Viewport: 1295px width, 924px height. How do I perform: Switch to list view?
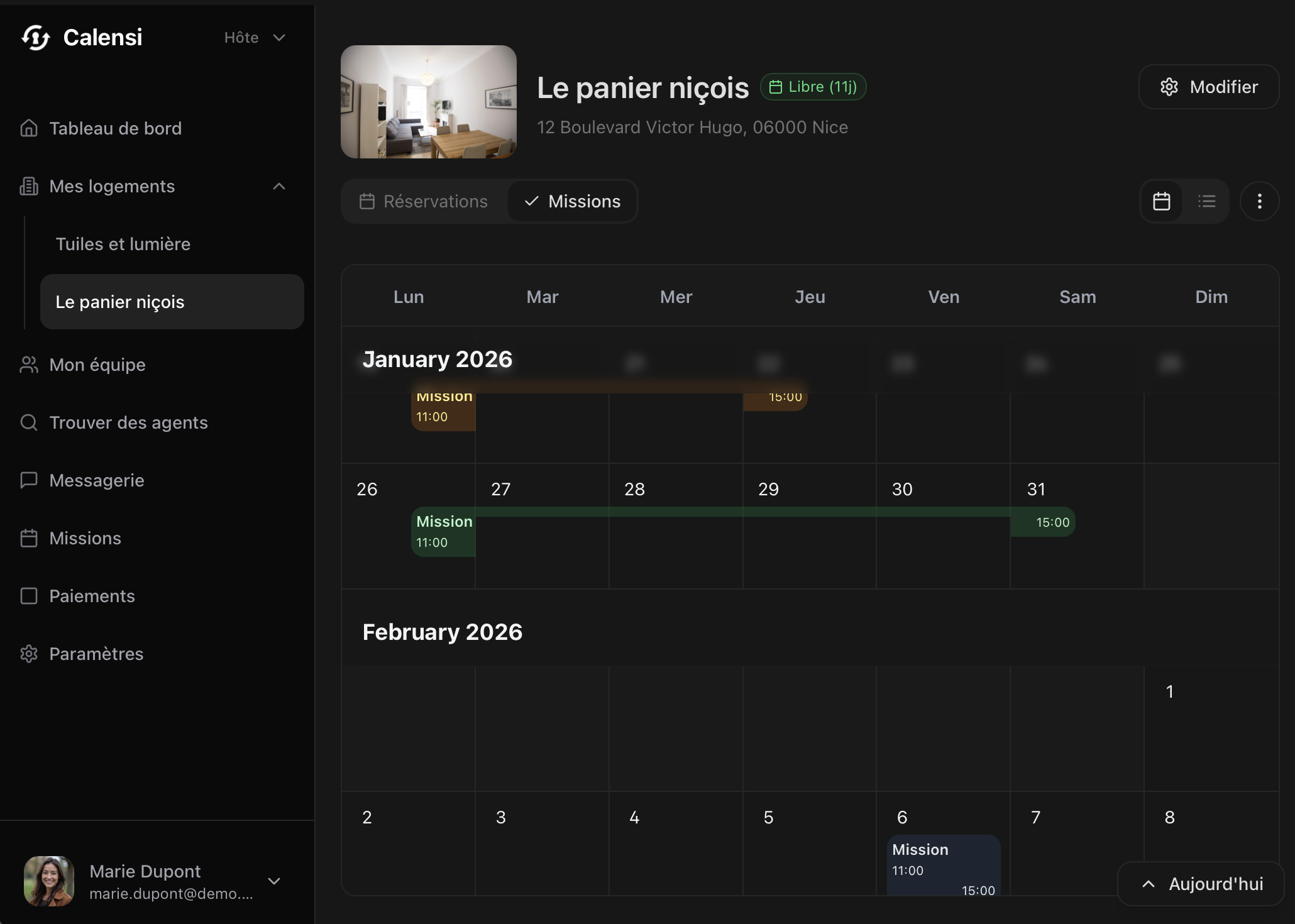point(1206,201)
